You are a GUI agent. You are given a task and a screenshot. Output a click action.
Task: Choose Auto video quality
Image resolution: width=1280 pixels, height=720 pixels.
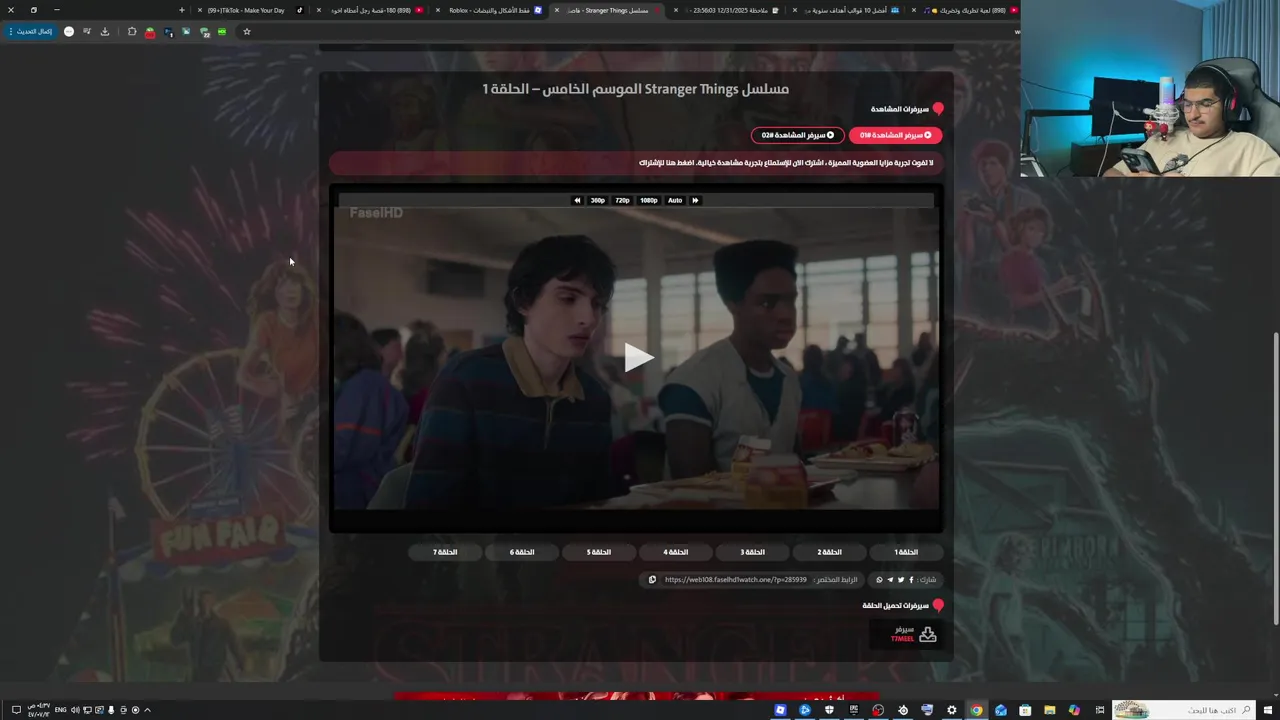(x=675, y=200)
